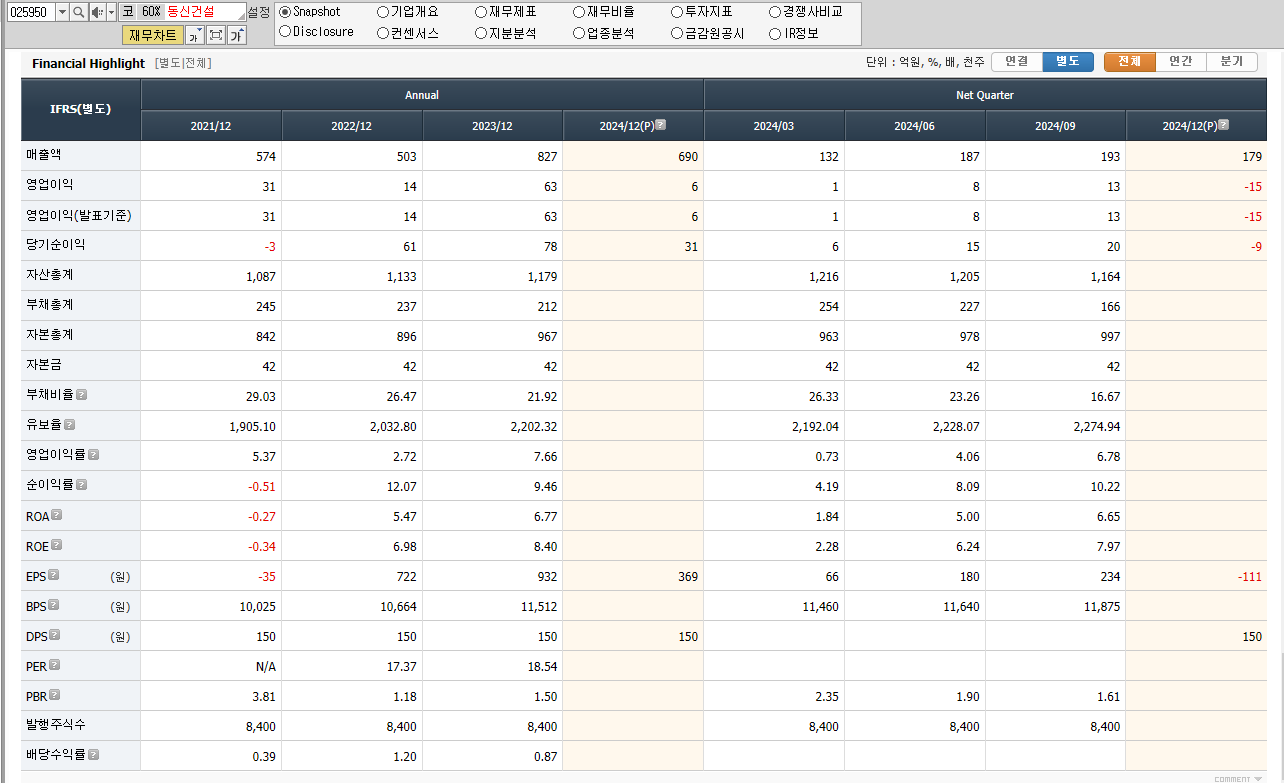Switch to 연결 consolidated tab
This screenshot has width=1284, height=783.
1017,61
